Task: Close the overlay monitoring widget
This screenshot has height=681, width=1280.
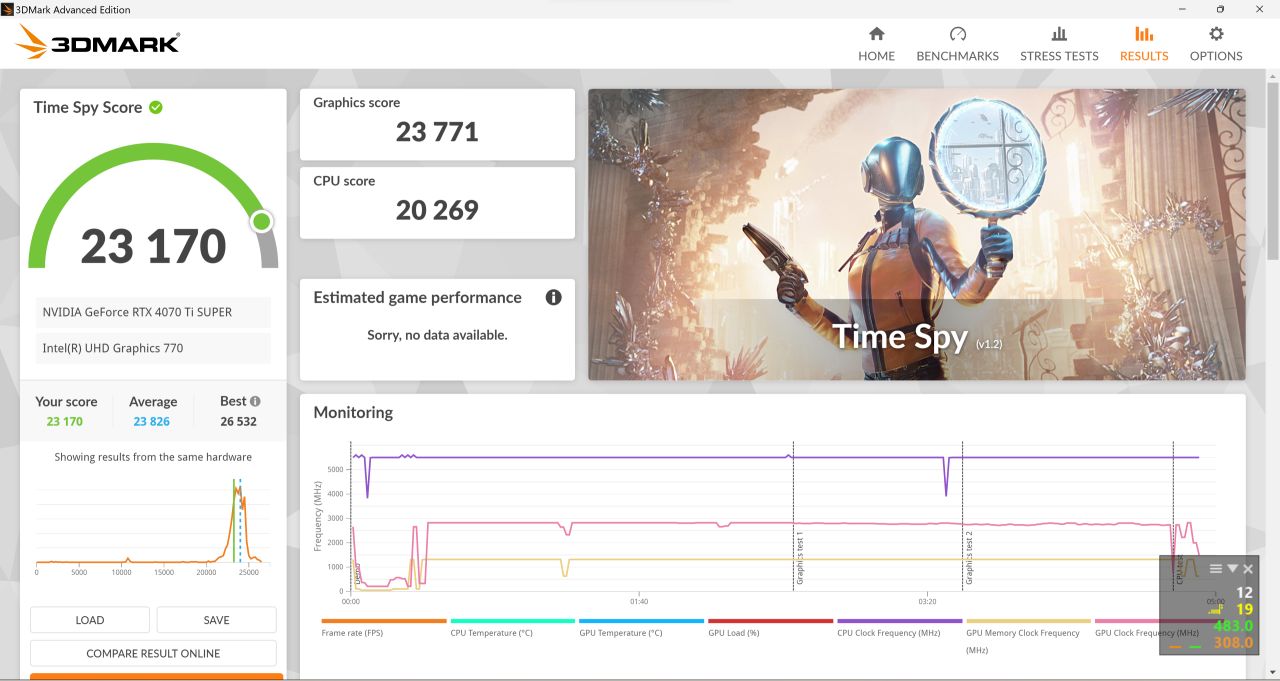Action: [1248, 568]
